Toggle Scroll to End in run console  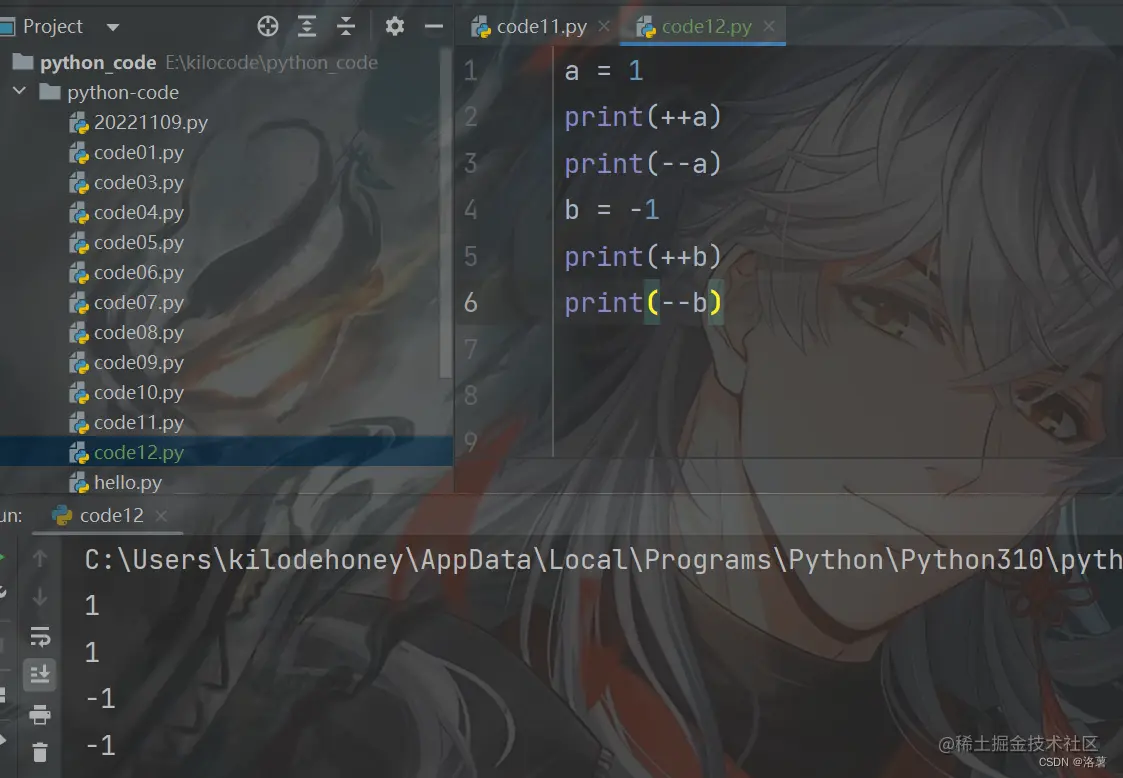[x=40, y=674]
